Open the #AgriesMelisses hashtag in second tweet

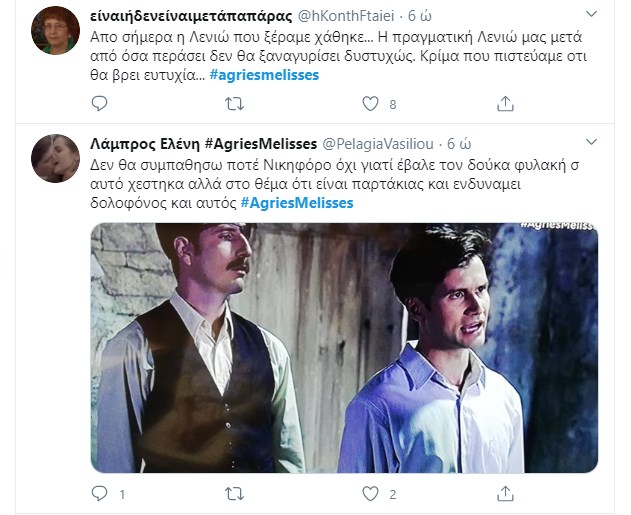[297, 202]
